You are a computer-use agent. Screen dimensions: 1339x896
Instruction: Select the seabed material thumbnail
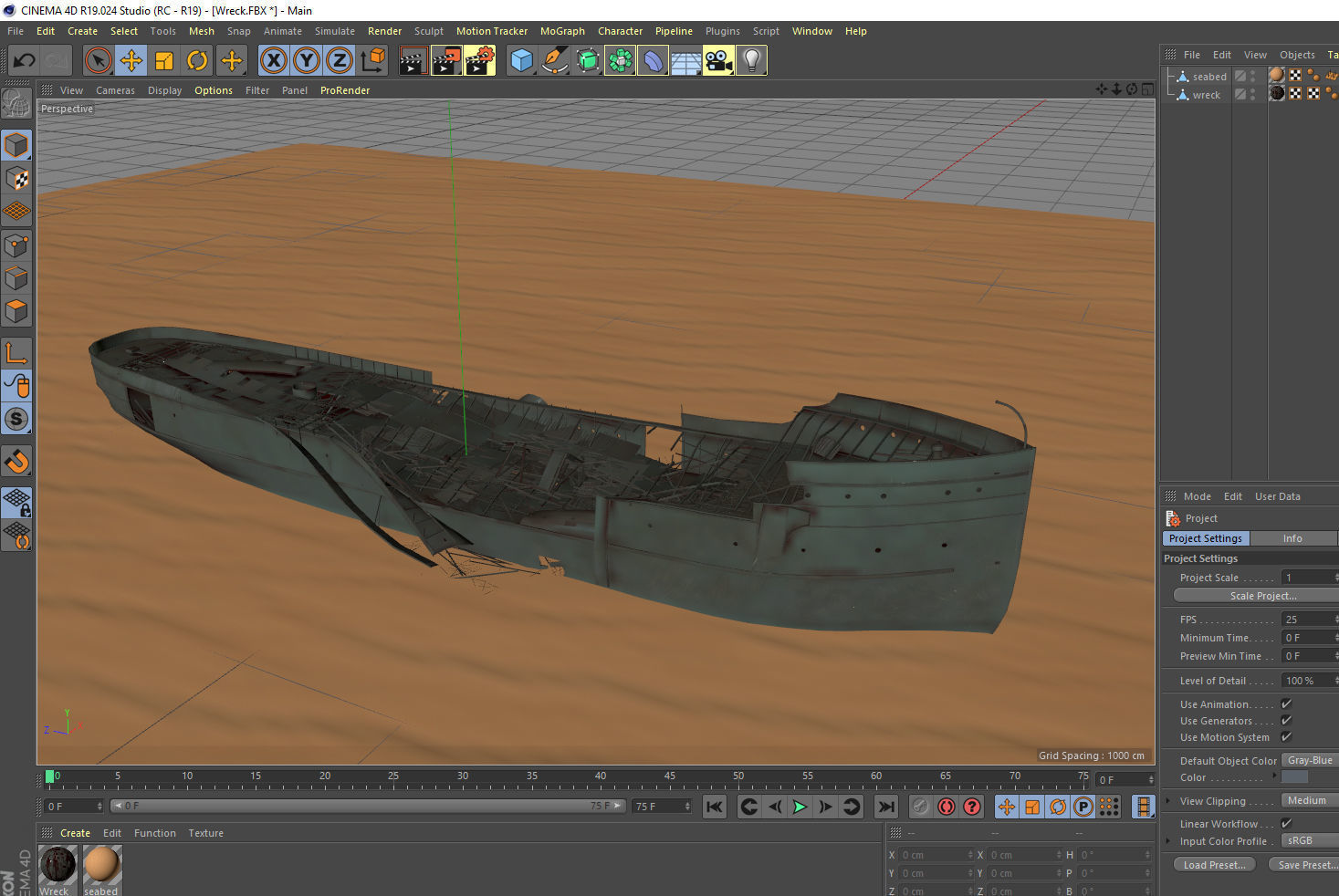[101, 864]
